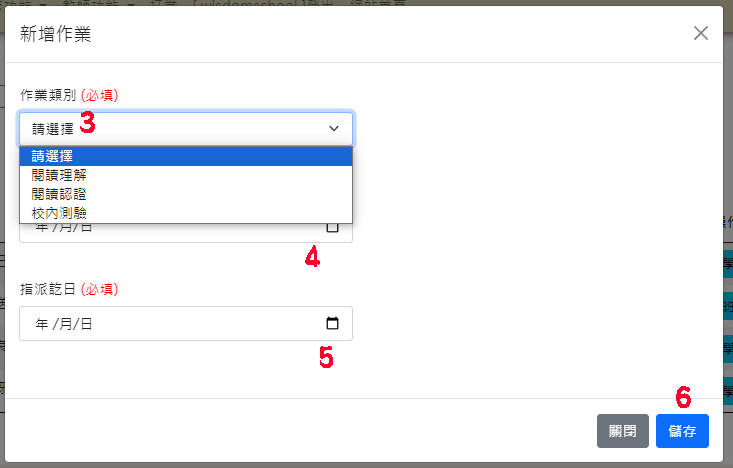Image resolution: width=733 pixels, height=468 pixels.
Task: Click the 指派訖日 (必填) field label
Action: coord(69,289)
